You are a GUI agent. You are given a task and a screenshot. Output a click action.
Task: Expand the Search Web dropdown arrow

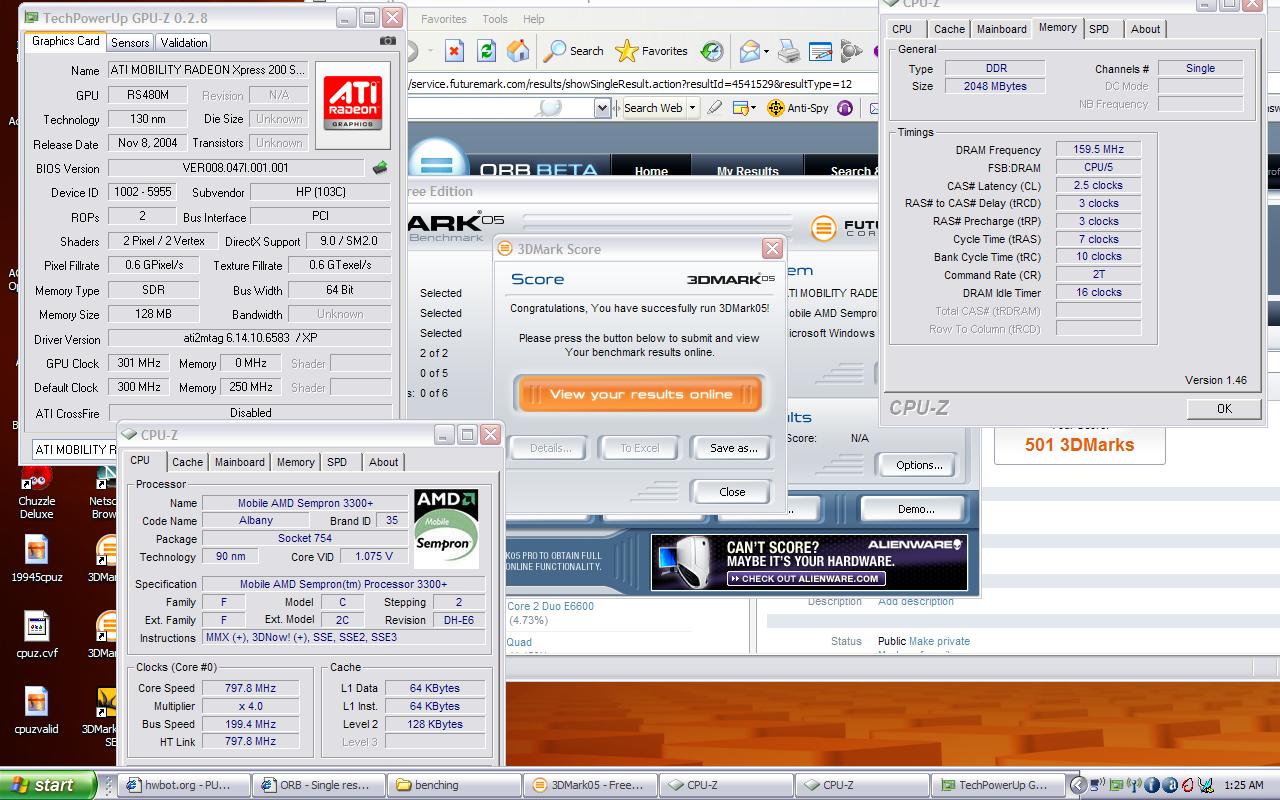(x=691, y=108)
